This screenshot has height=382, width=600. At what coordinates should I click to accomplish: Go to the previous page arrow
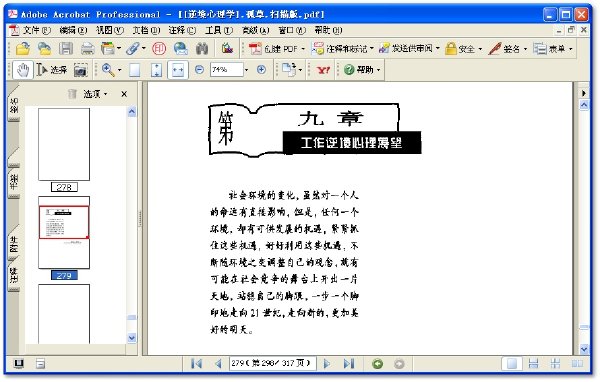[x=218, y=363]
